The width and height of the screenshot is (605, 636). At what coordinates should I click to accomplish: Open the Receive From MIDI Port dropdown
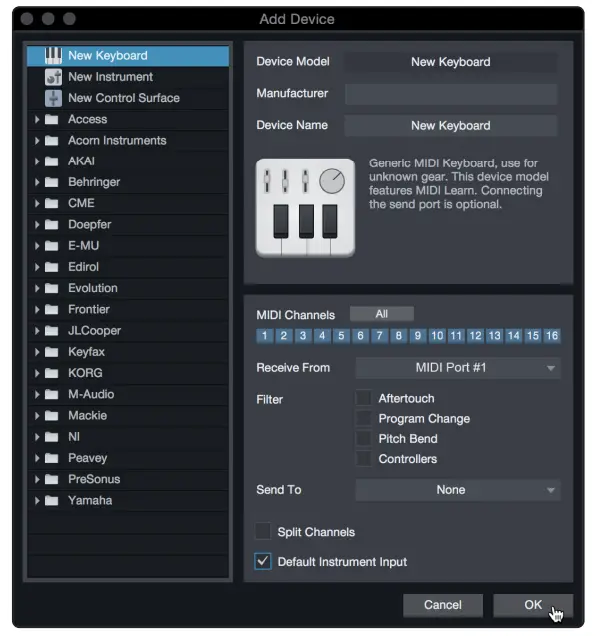click(x=458, y=368)
